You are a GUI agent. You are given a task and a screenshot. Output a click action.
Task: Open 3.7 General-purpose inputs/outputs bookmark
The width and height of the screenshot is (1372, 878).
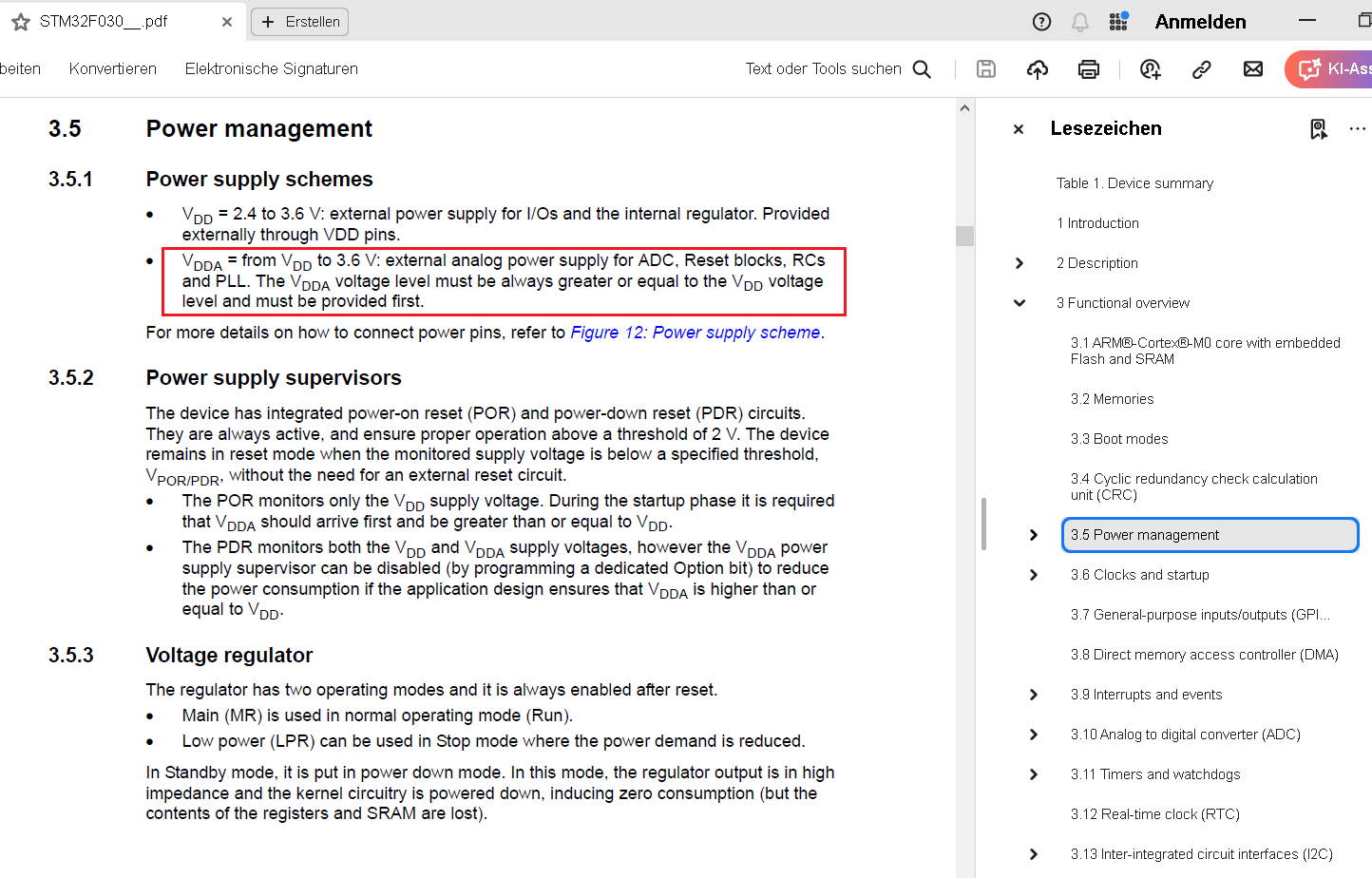pos(1200,615)
